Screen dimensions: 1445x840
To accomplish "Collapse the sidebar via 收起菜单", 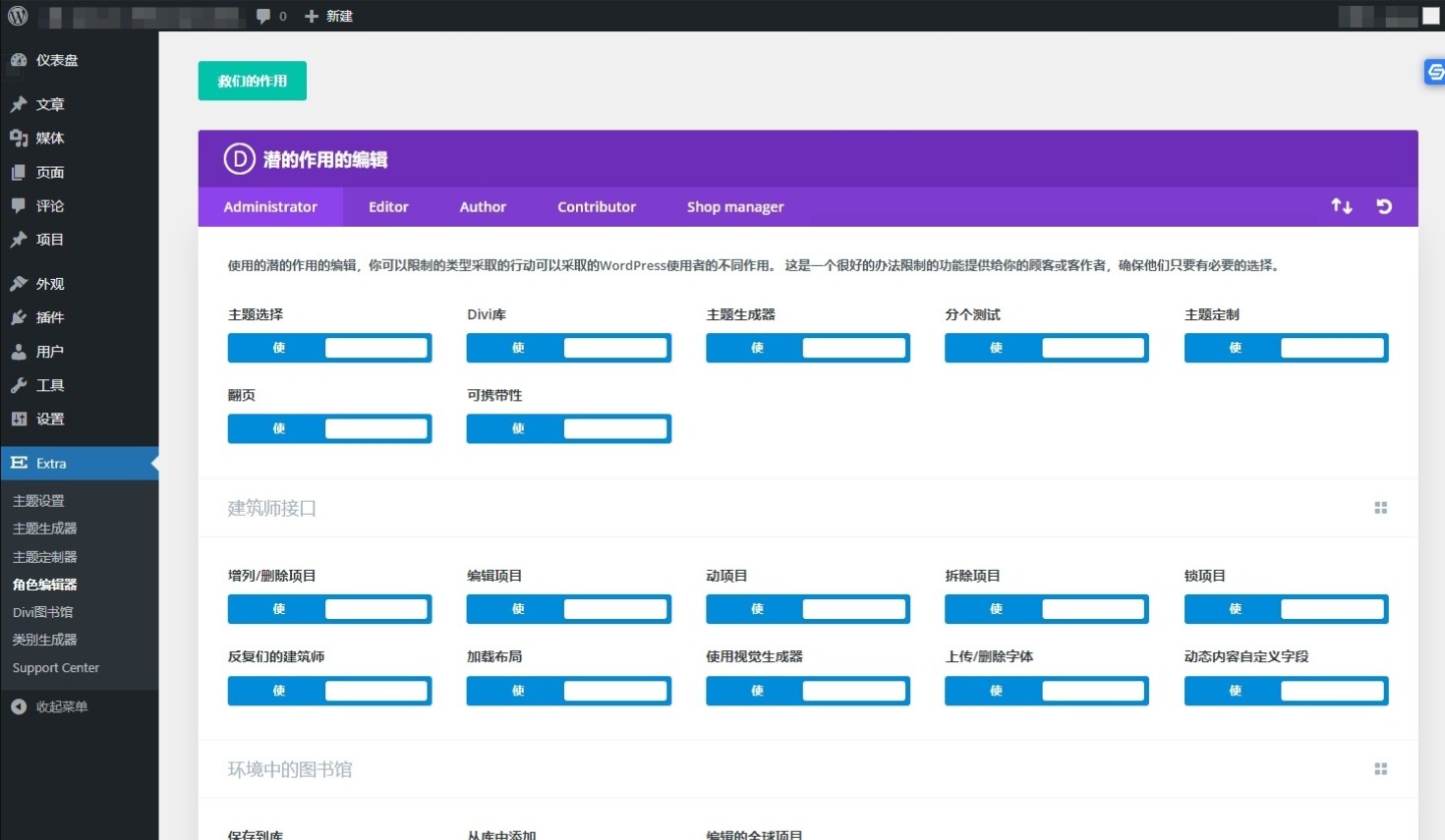I will pos(79,706).
